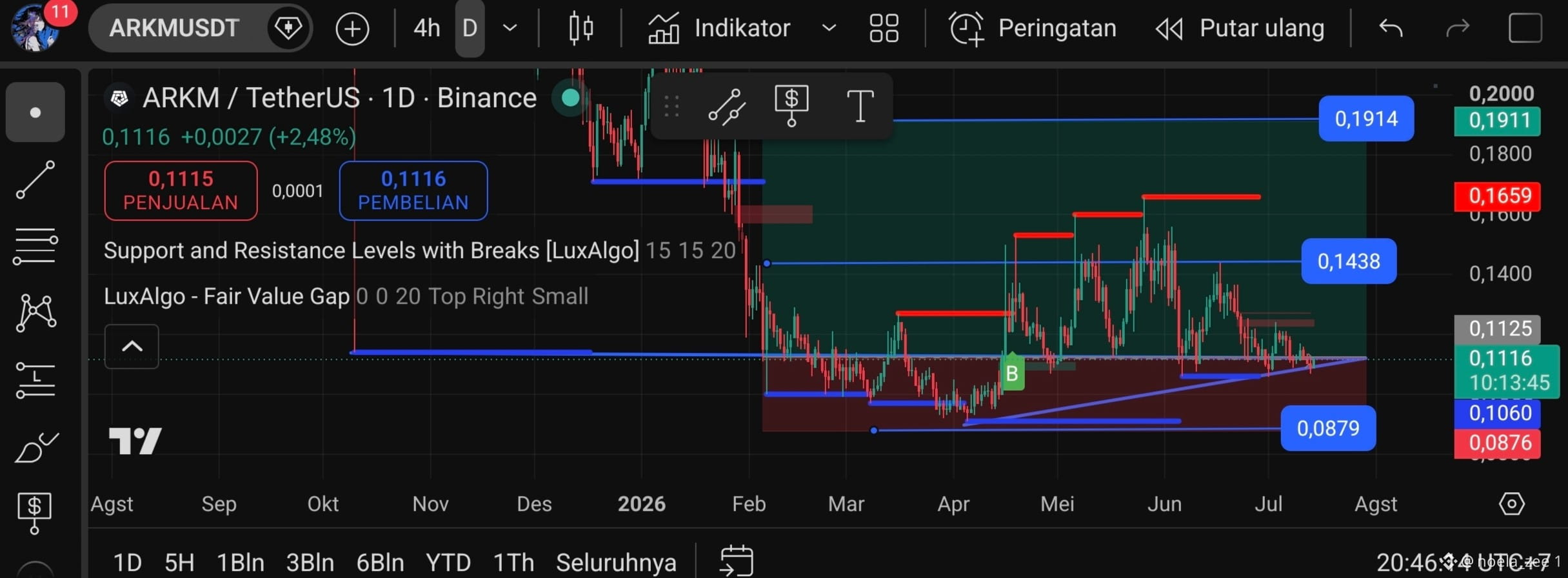Viewport: 1568px width, 578px height.
Task: Open the go-to-date calendar icon
Action: coord(737,560)
